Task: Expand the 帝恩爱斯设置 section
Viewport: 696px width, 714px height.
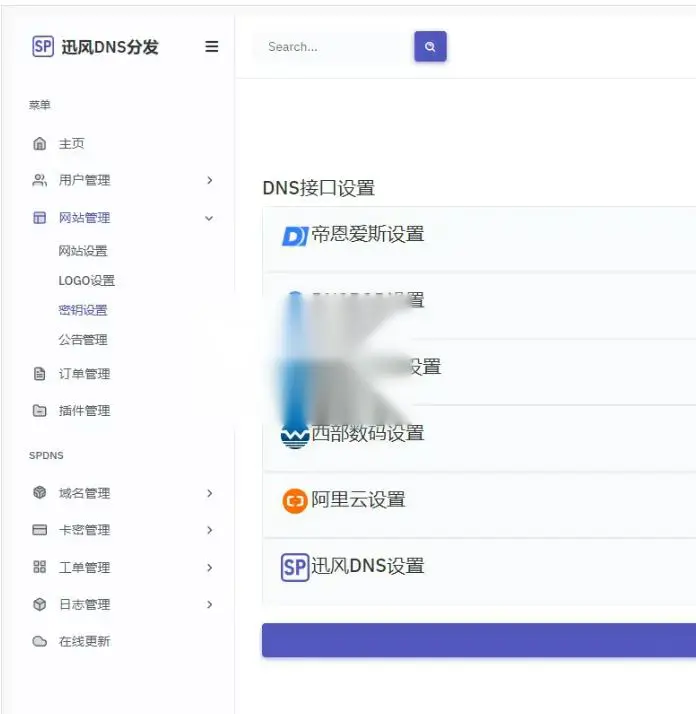Action: click(479, 239)
